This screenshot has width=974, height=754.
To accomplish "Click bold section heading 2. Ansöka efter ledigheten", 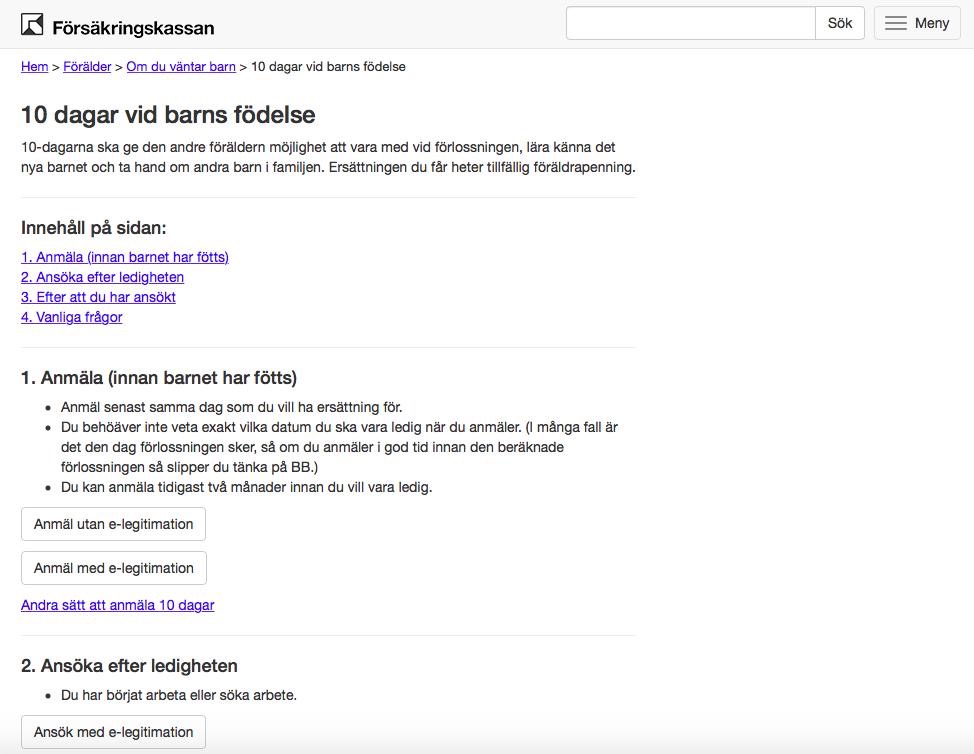I will [129, 666].
